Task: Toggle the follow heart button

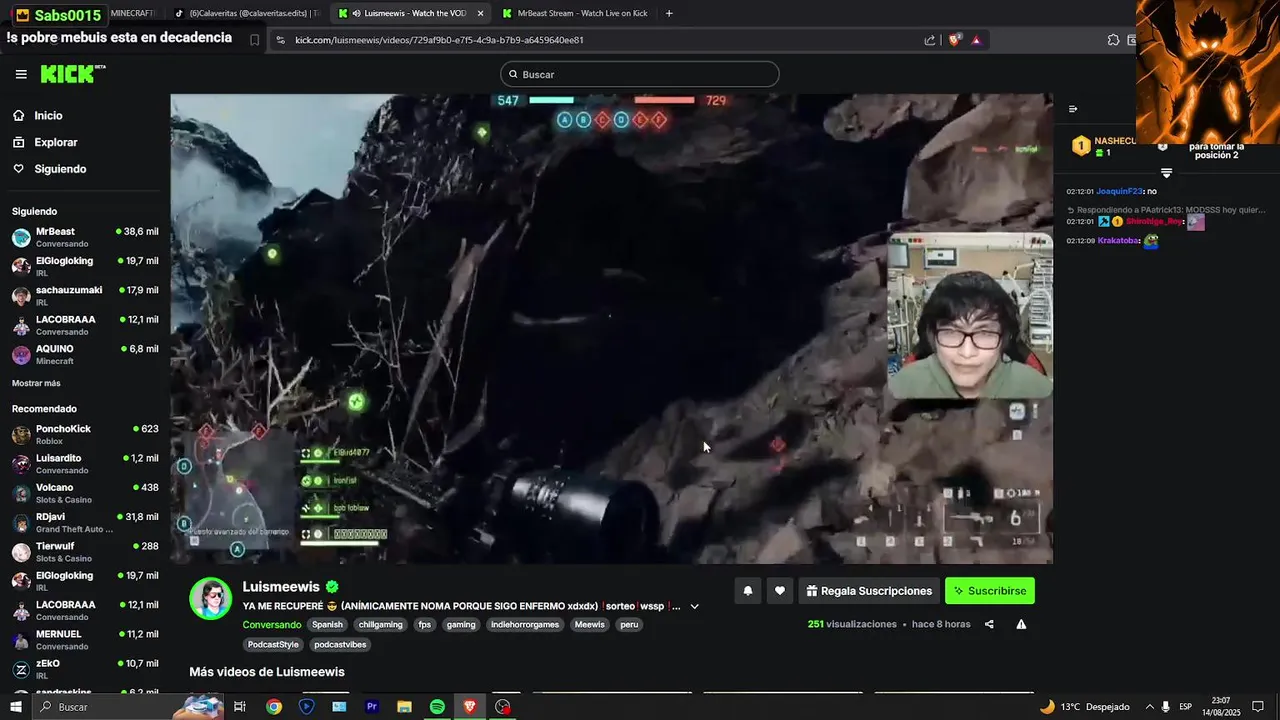Action: [x=780, y=591]
